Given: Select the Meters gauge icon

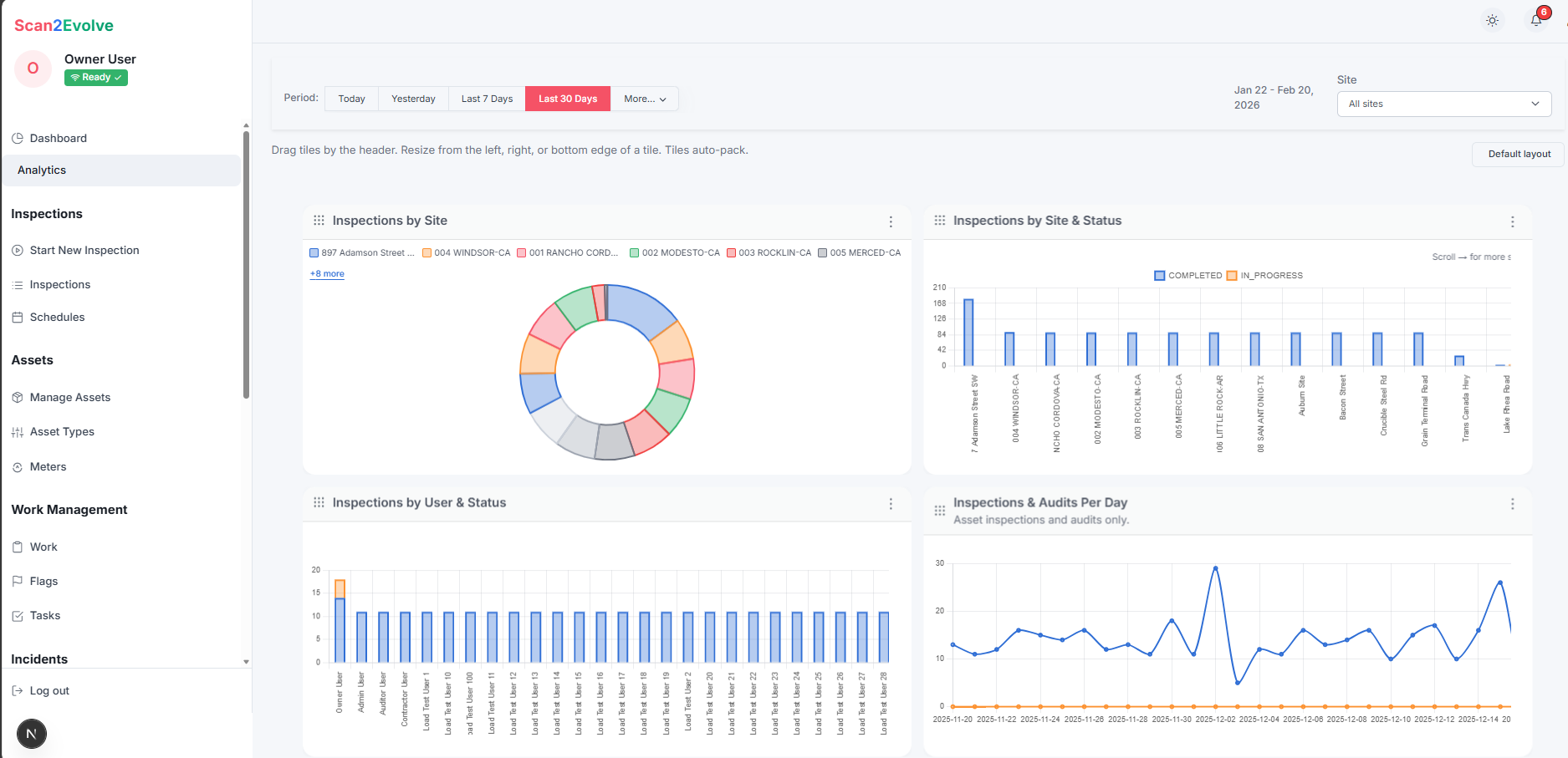Looking at the screenshot, I should [18, 466].
